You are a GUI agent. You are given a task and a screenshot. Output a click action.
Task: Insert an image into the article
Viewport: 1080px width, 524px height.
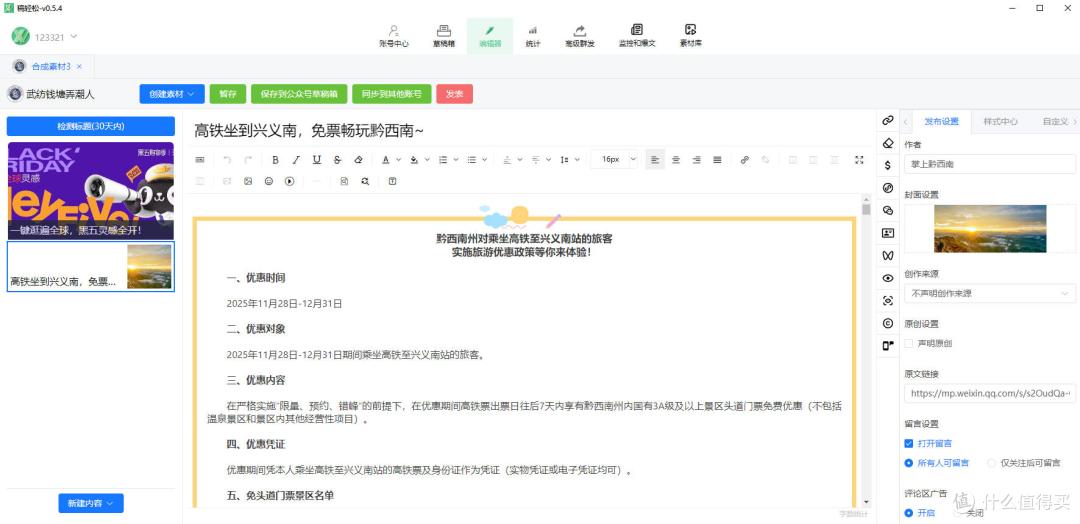coord(248,181)
